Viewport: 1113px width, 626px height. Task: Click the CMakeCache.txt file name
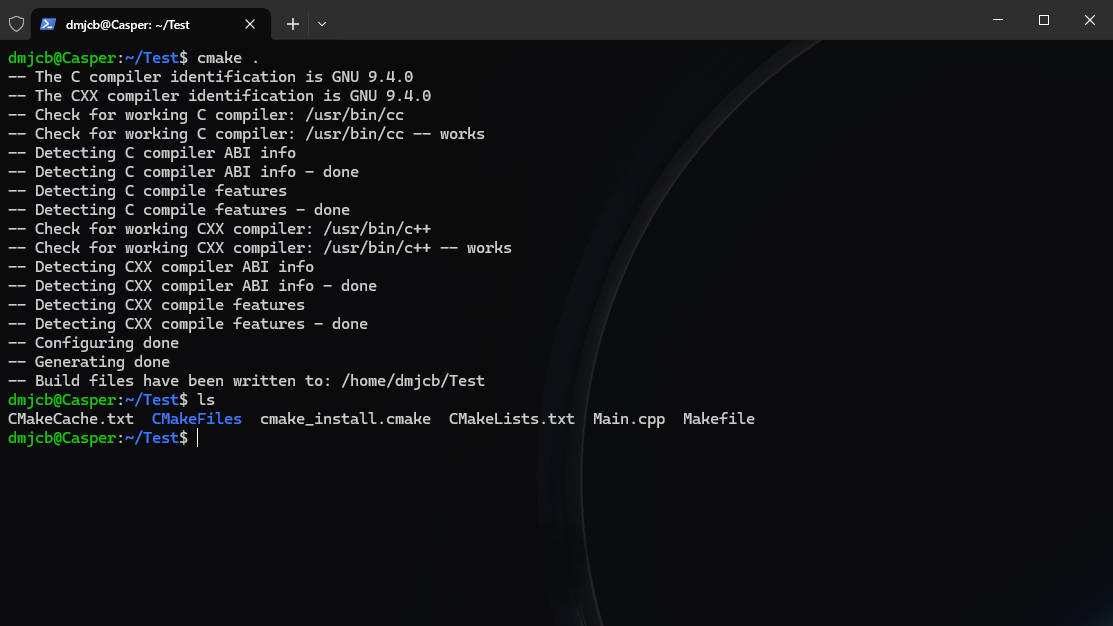click(71, 419)
